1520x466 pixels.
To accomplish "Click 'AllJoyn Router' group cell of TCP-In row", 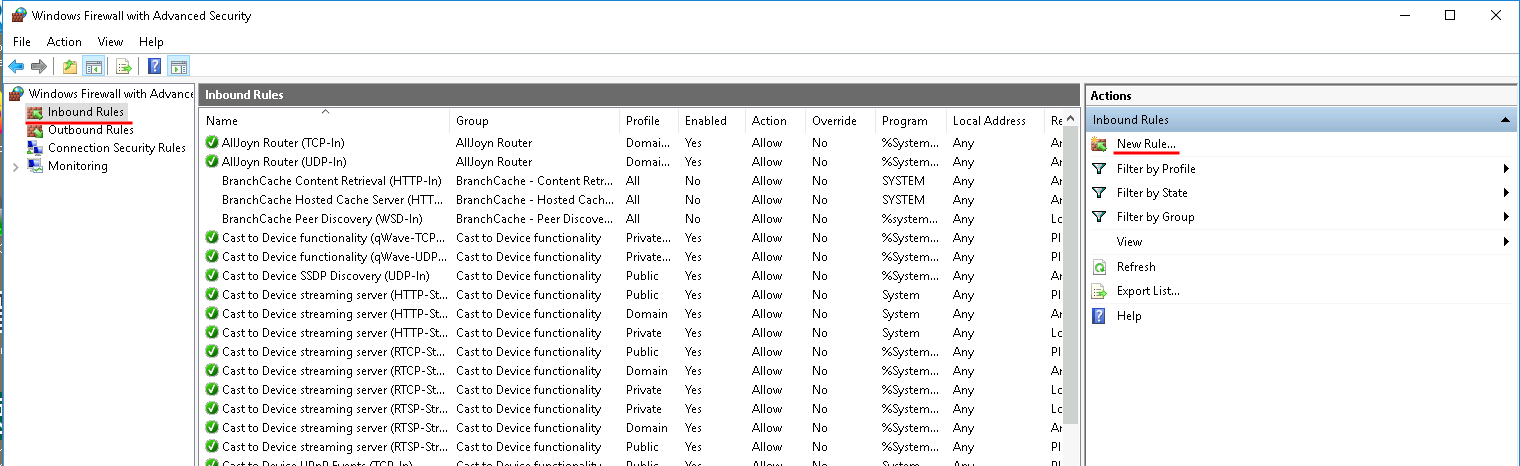I will pos(494,143).
